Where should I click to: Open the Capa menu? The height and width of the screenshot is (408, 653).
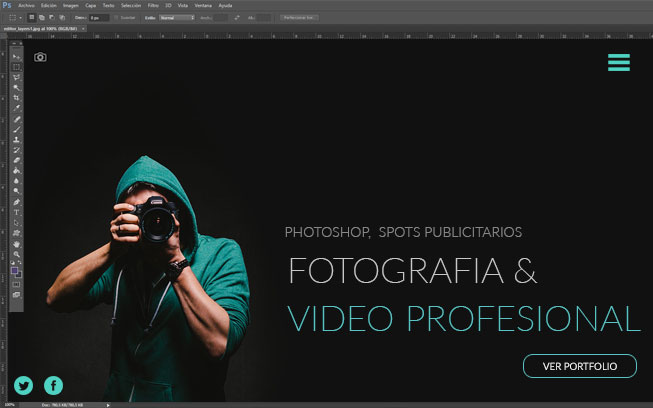[x=90, y=5]
